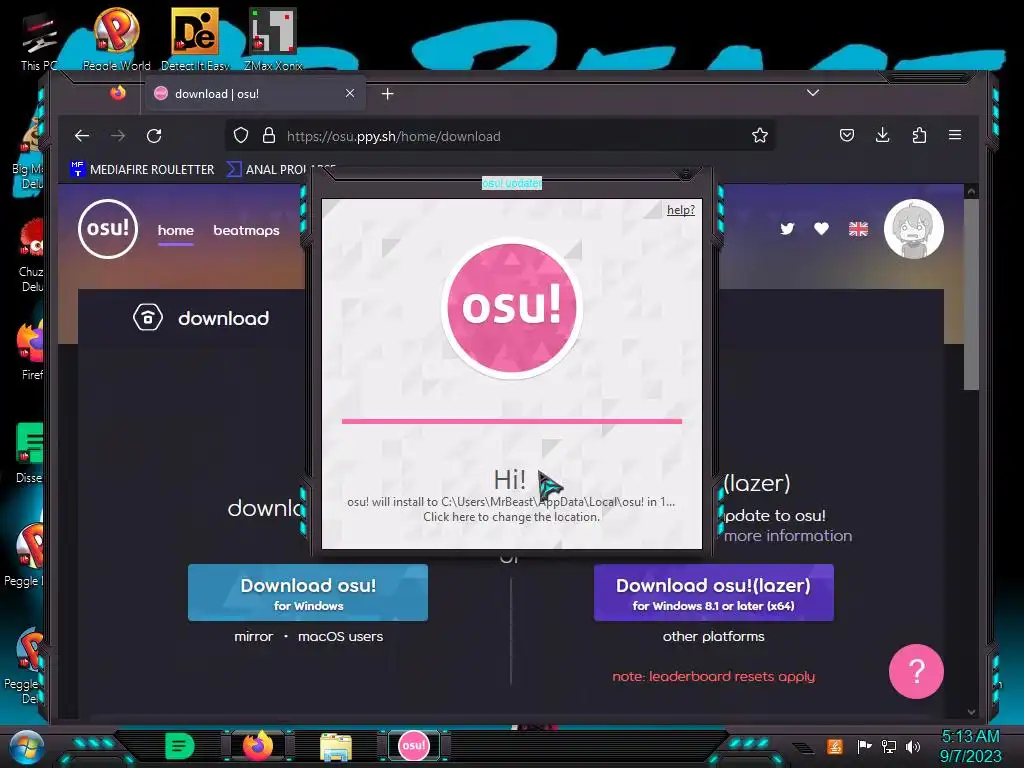Go back with the browser back arrow
Viewport: 1024px width, 768px height.
point(82,136)
